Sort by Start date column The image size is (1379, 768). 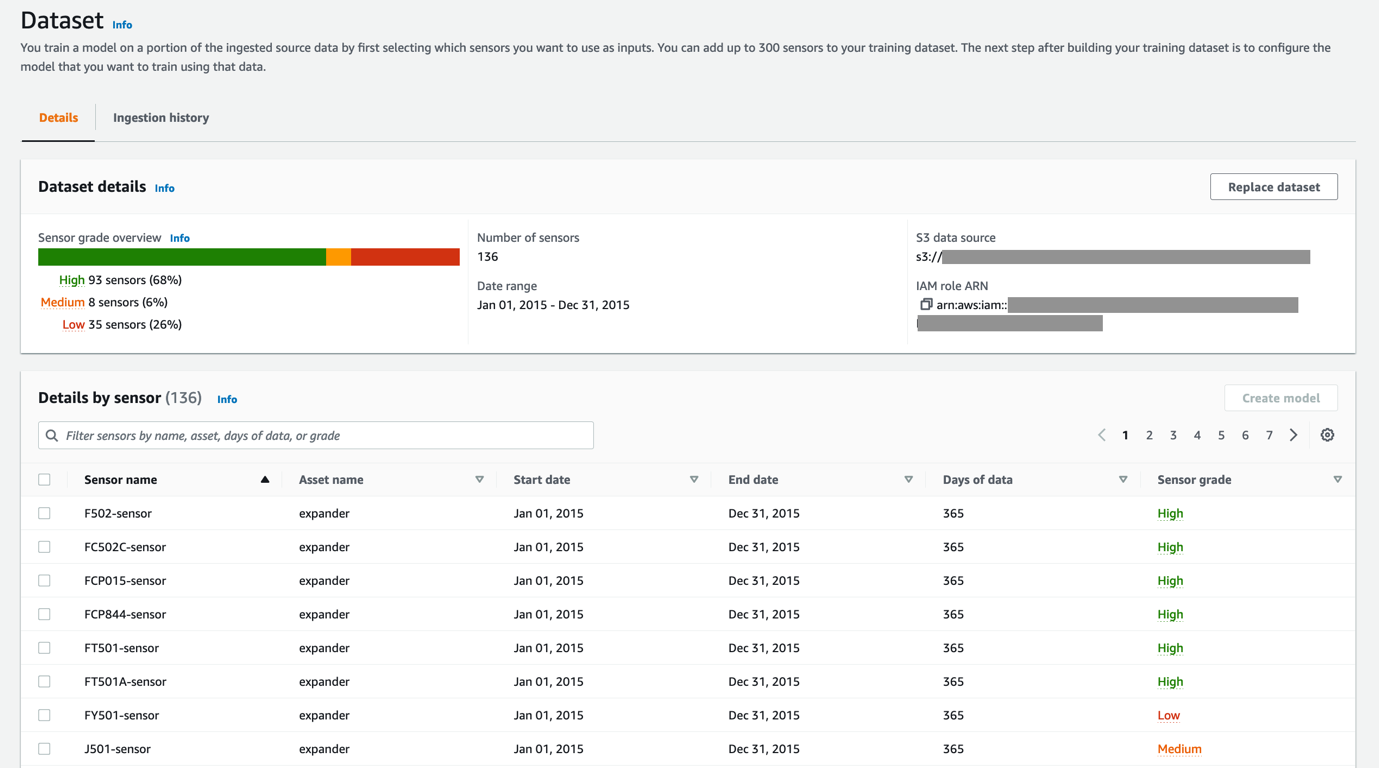pos(694,480)
